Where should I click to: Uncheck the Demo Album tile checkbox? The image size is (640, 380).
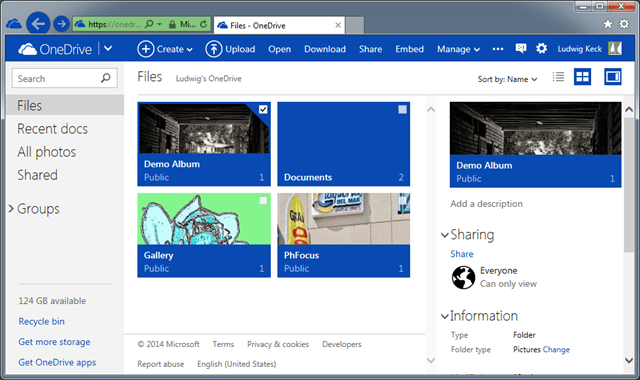(263, 109)
